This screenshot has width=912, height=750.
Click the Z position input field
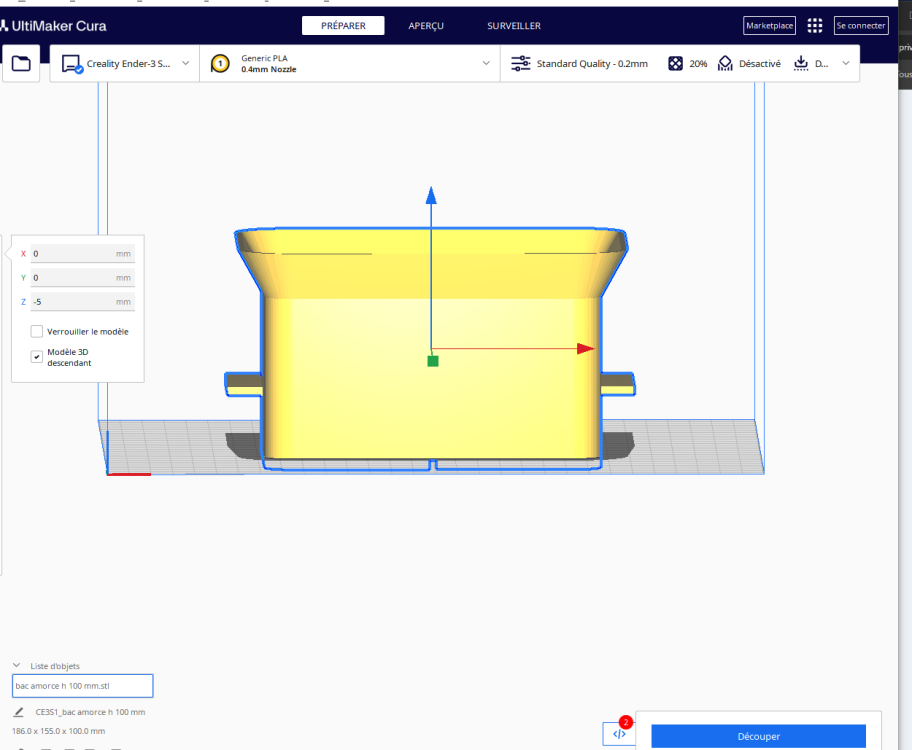pyautogui.click(x=83, y=302)
